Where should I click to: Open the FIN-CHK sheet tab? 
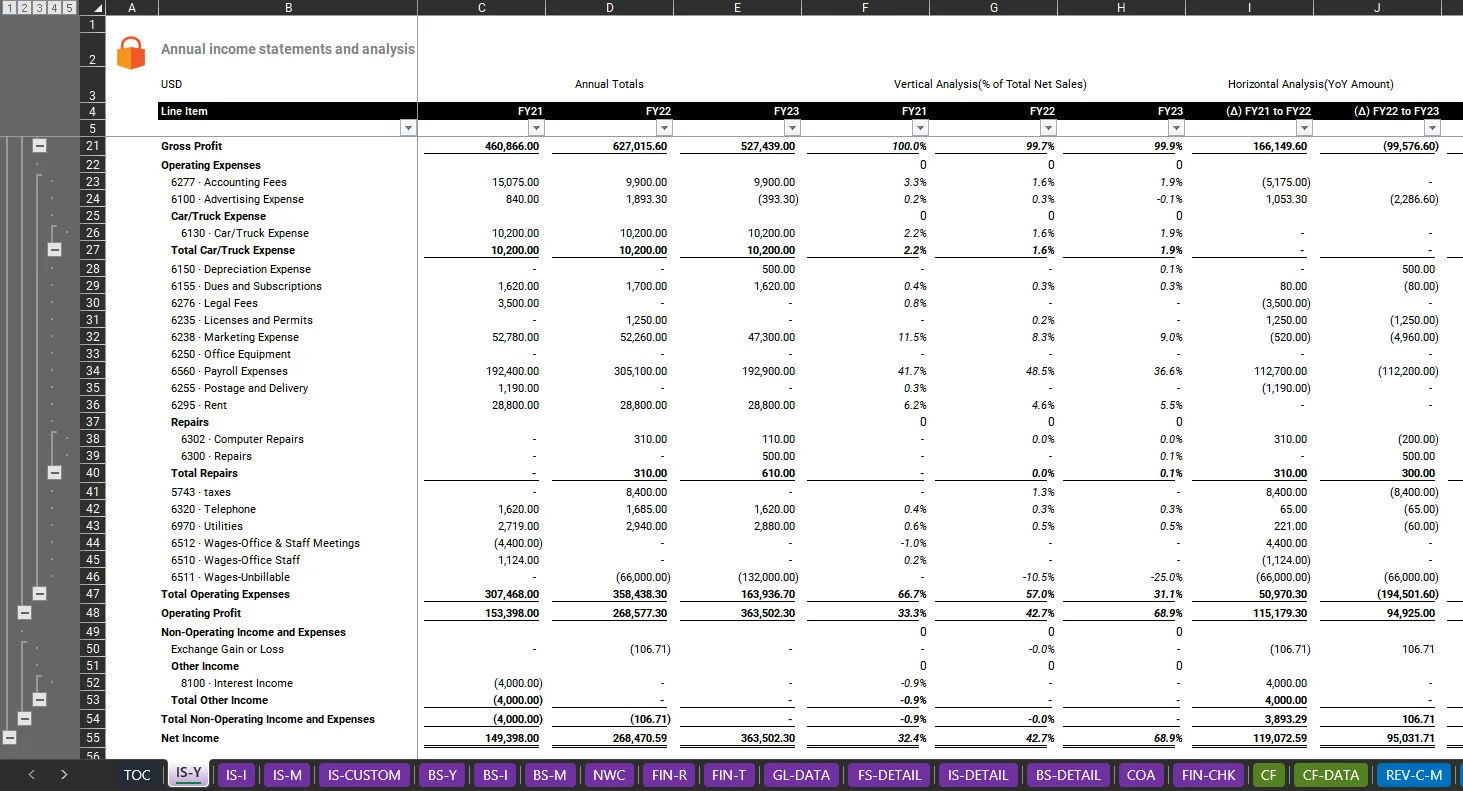tap(1209, 775)
